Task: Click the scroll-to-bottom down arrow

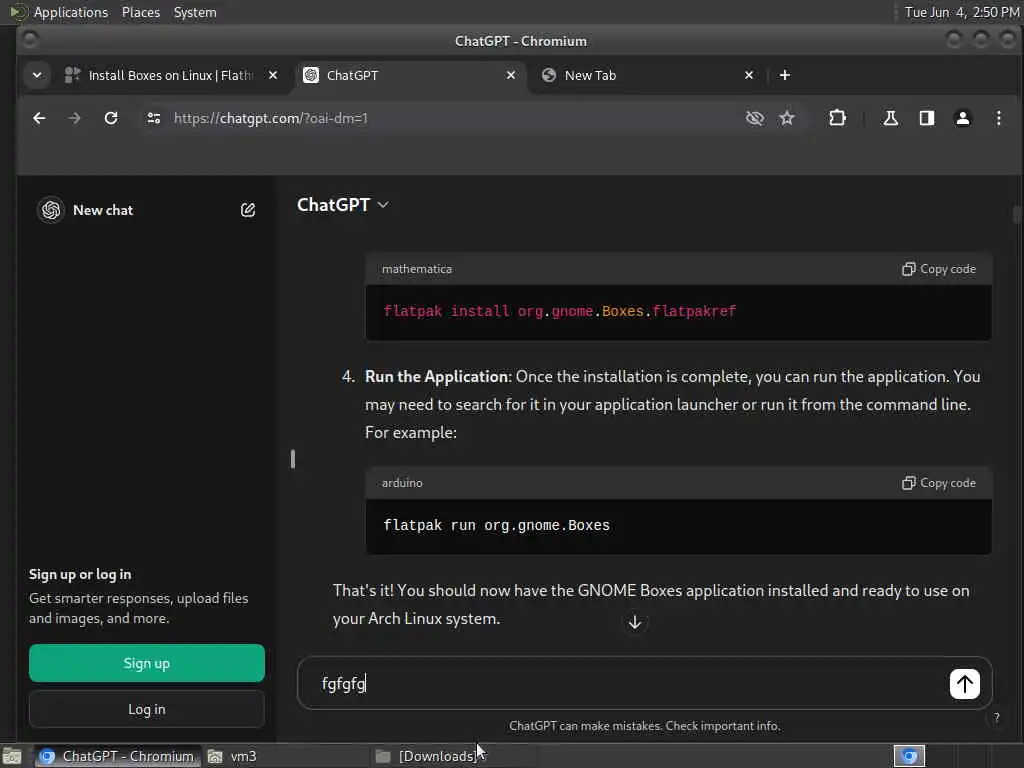Action: [x=635, y=622]
